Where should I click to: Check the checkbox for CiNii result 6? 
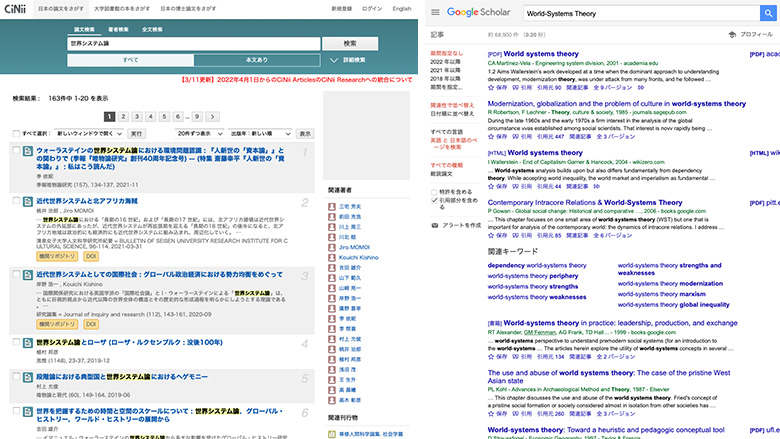click(x=16, y=411)
